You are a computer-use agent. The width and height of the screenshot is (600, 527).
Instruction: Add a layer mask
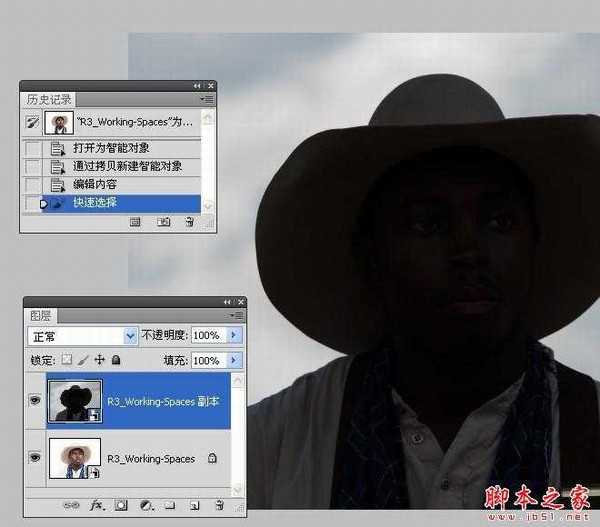point(121,506)
